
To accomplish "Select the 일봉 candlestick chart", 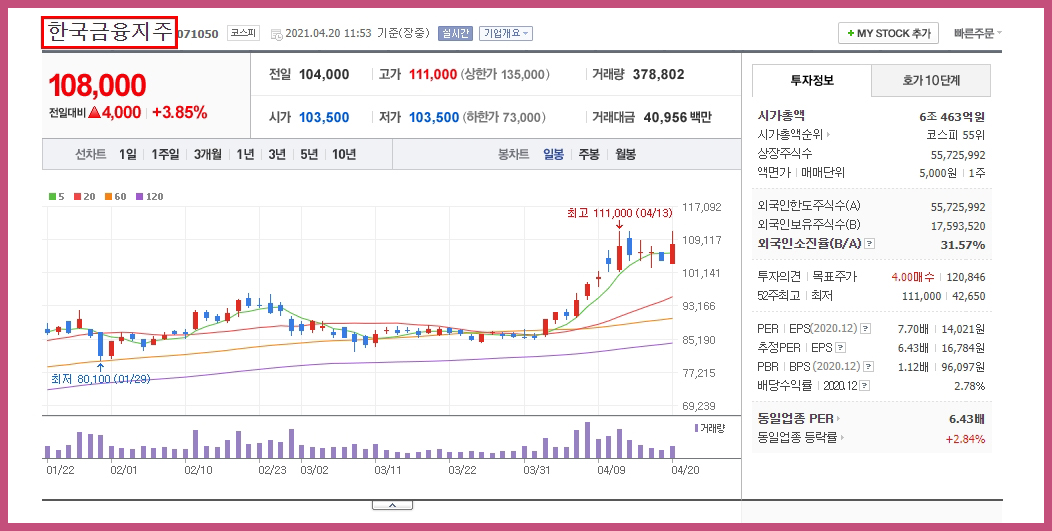I will coord(554,154).
